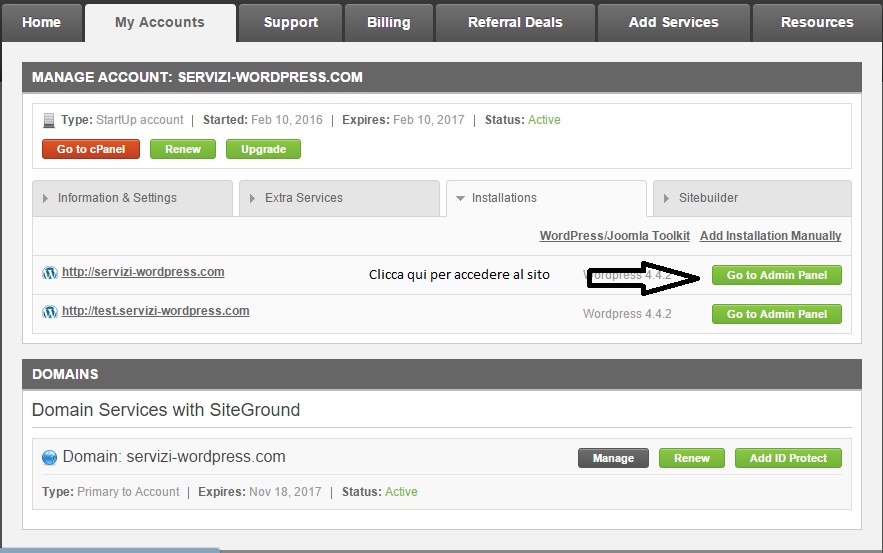883x553 pixels.
Task: Click the Started: Feb 10, 2016 text
Action: 262,120
